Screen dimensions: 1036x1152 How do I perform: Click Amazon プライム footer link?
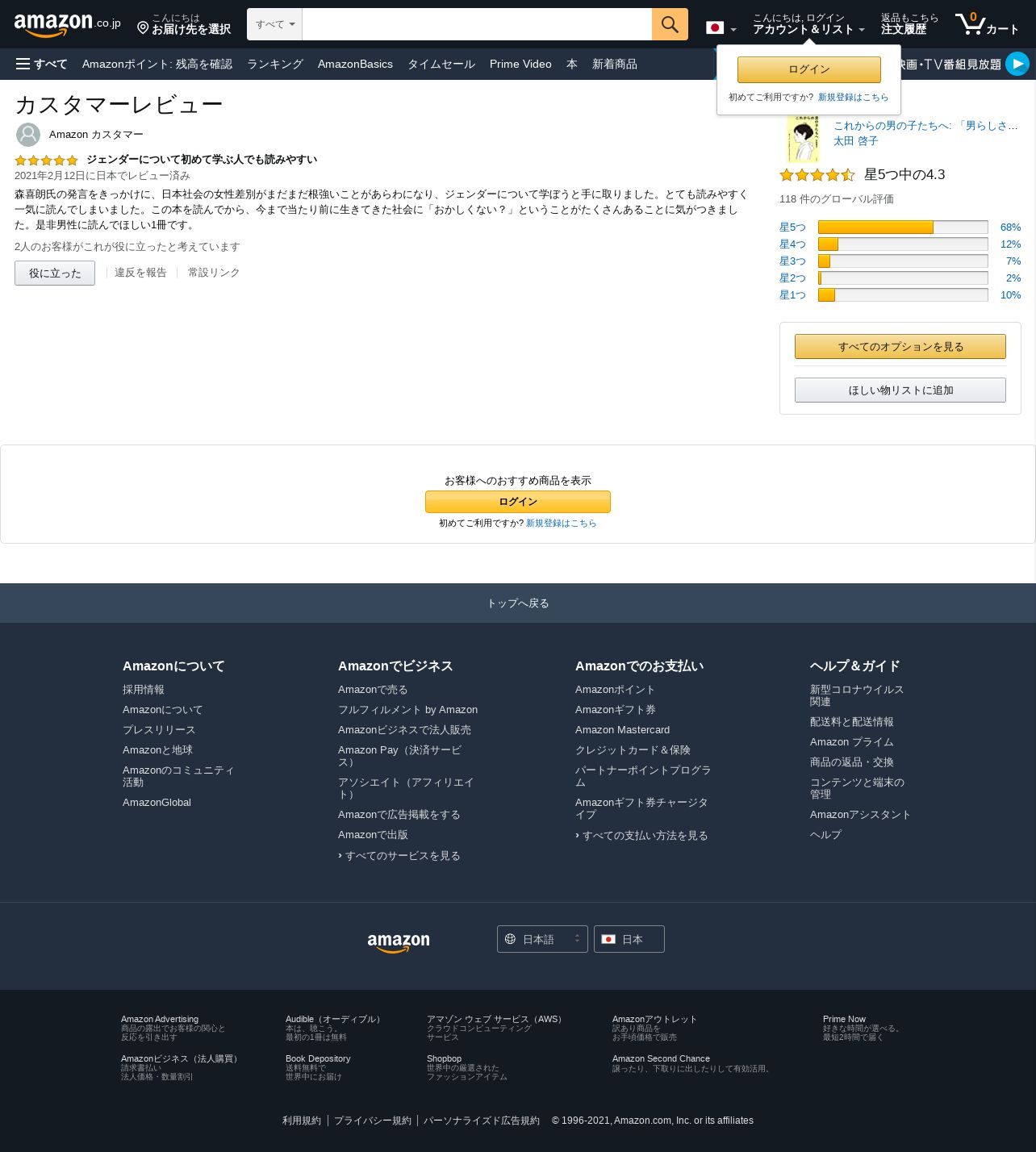(852, 742)
